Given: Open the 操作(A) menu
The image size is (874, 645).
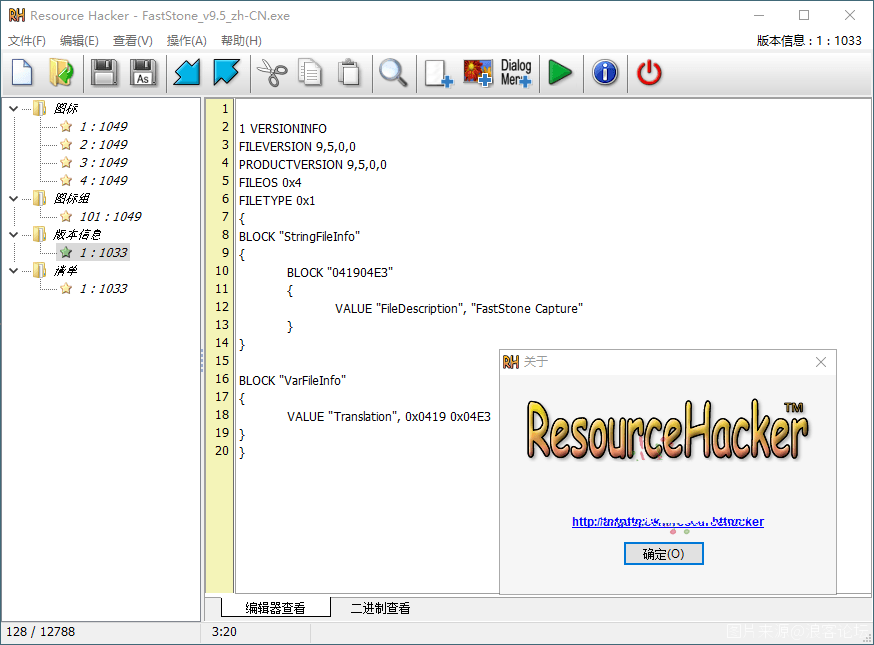Looking at the screenshot, I should coord(186,41).
